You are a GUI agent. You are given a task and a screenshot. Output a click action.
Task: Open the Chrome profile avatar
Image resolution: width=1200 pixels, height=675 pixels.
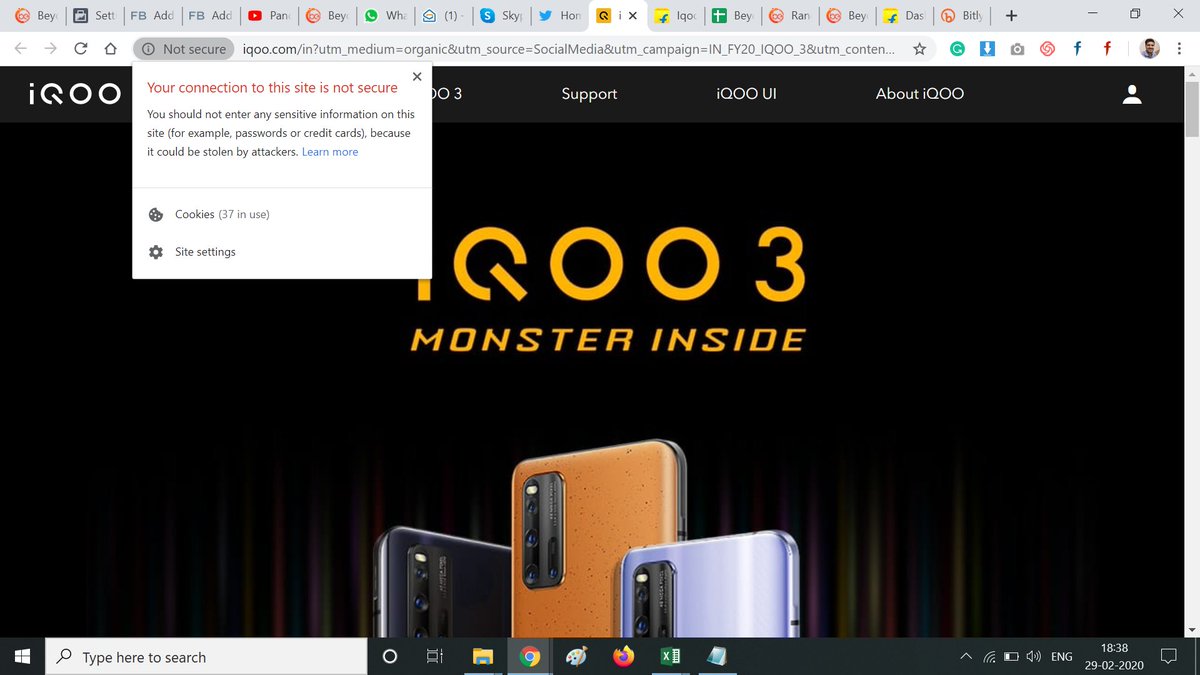coord(1150,48)
